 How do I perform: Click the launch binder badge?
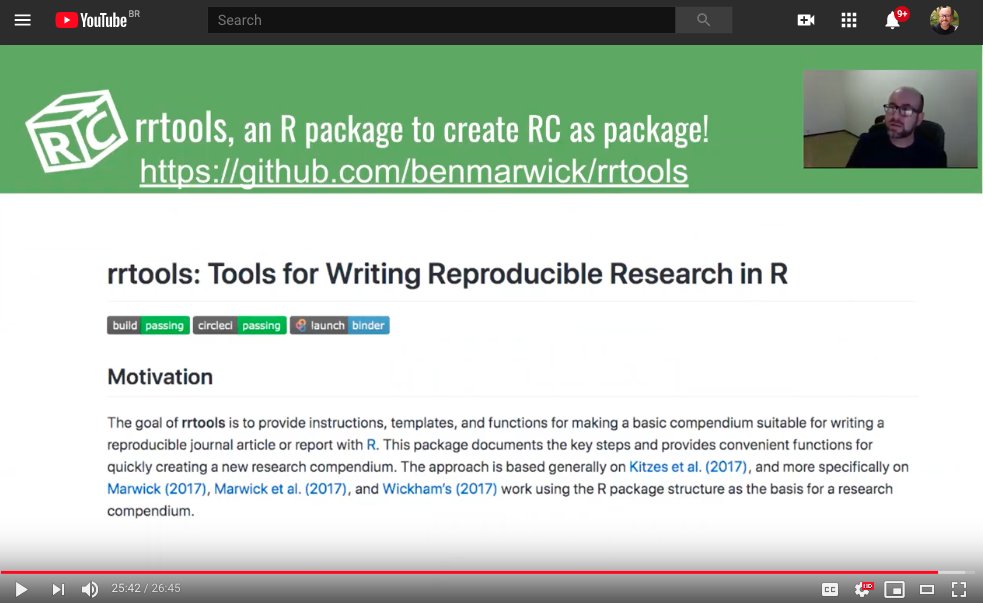340,325
